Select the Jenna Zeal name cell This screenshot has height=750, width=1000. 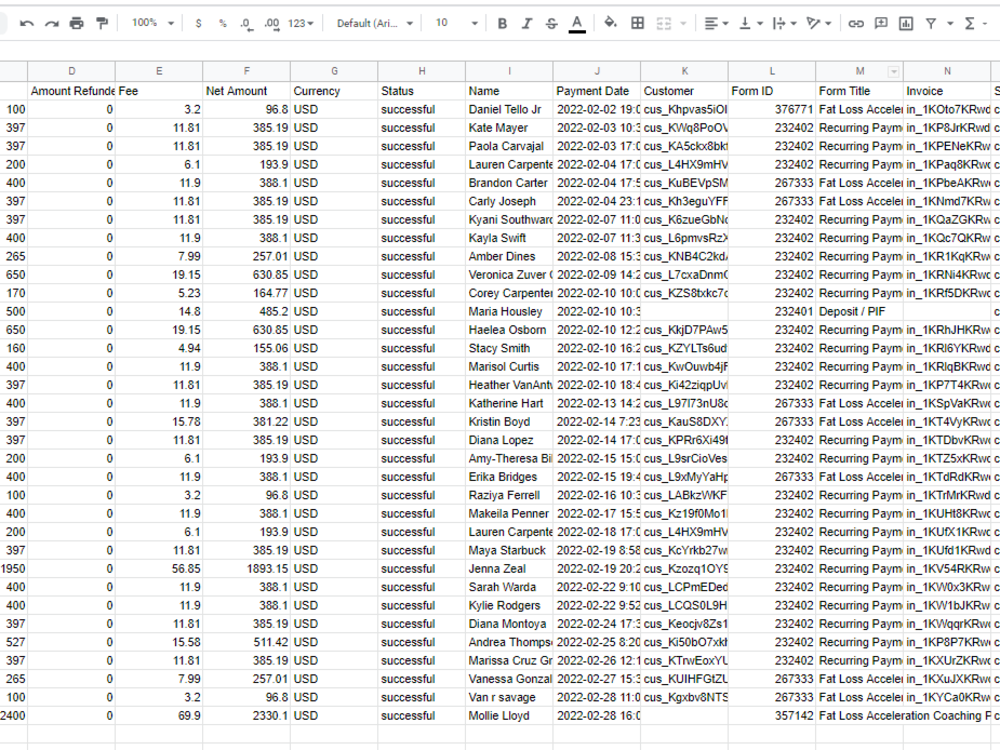509,569
